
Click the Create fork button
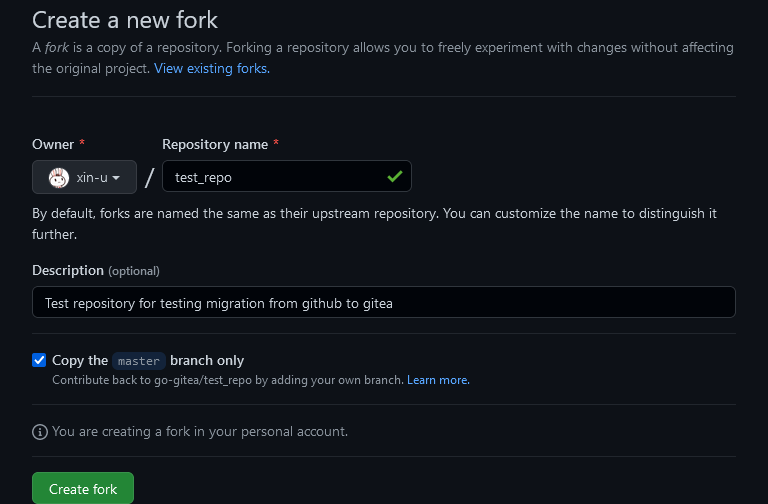click(83, 488)
